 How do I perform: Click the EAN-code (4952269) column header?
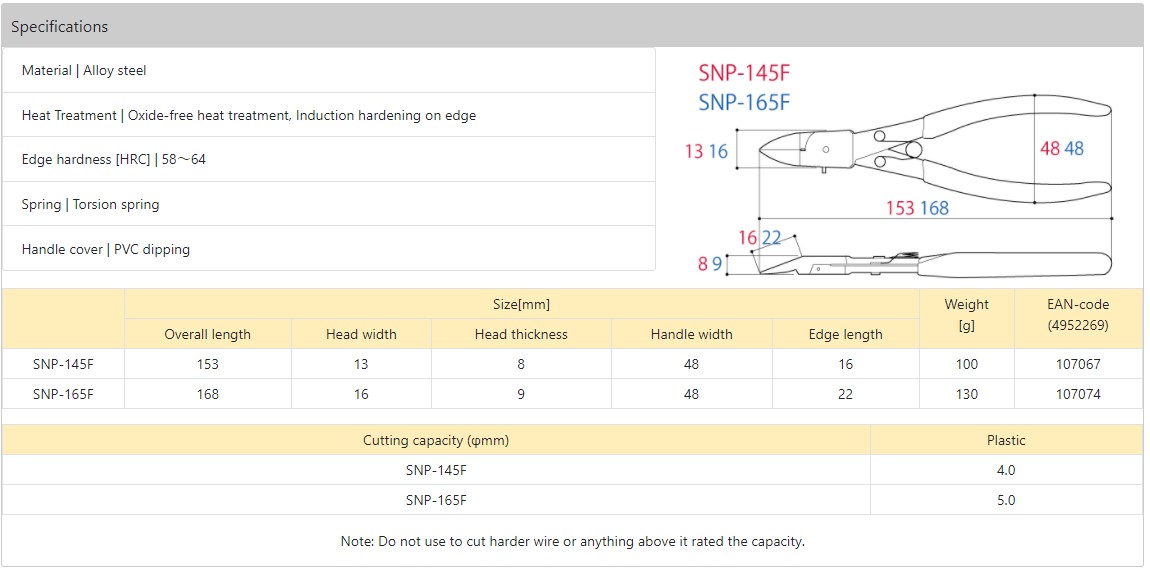[x=1079, y=318]
